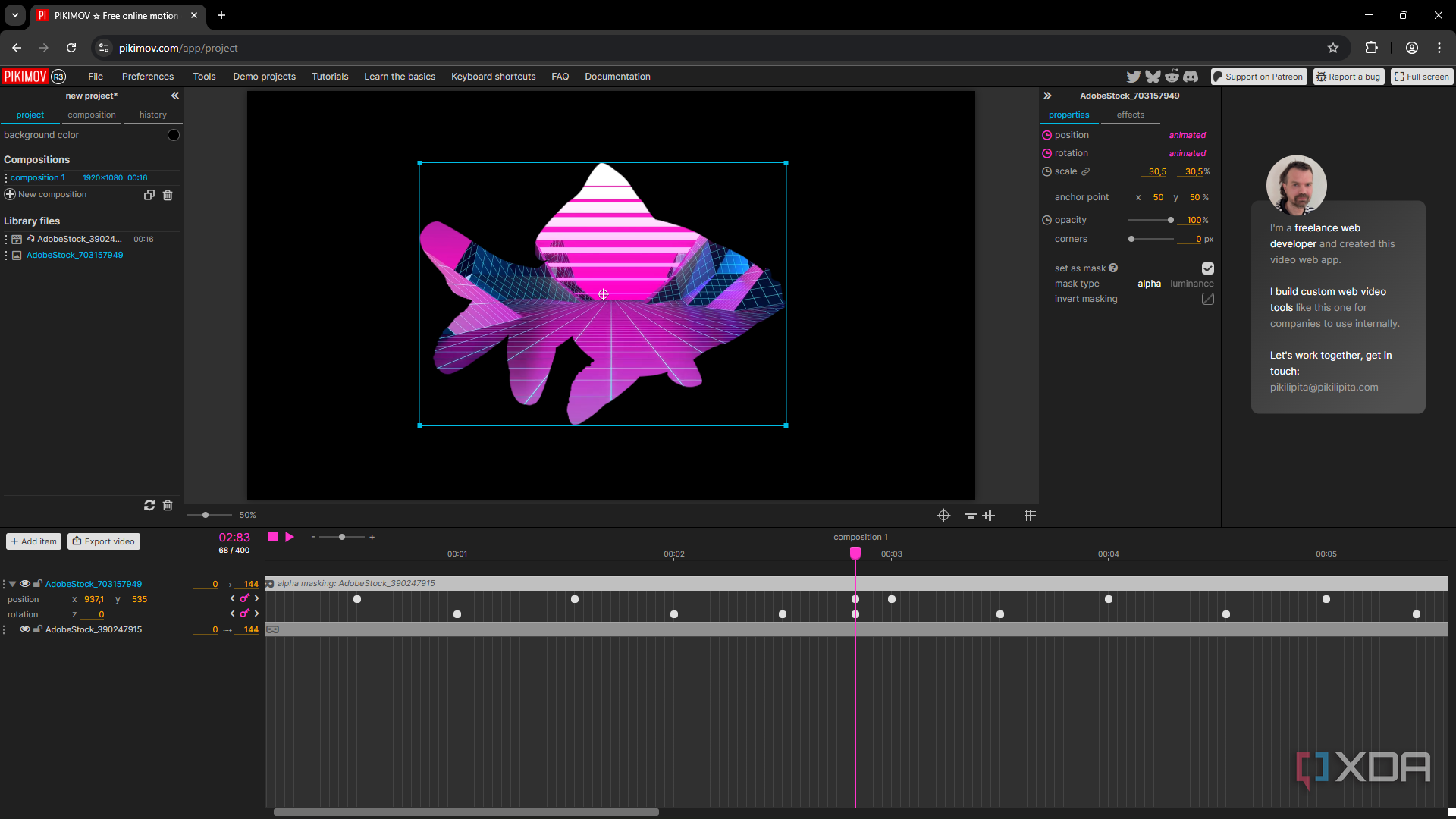Click the Full screen button
The width and height of the screenshot is (1456, 819).
tap(1422, 77)
